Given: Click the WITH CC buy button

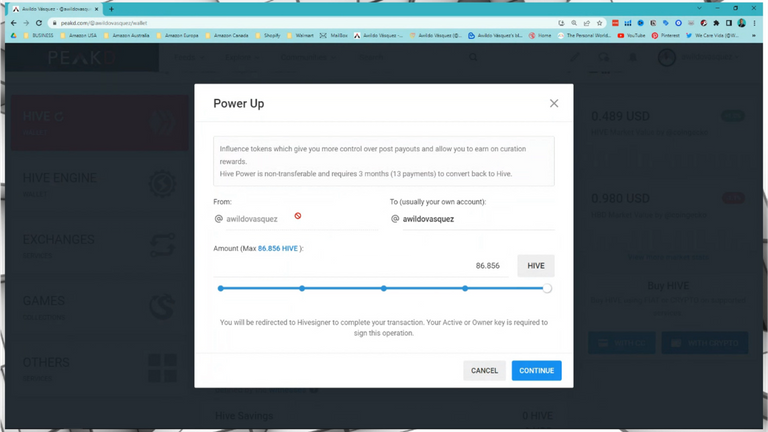Looking at the screenshot, I should tap(622, 343).
